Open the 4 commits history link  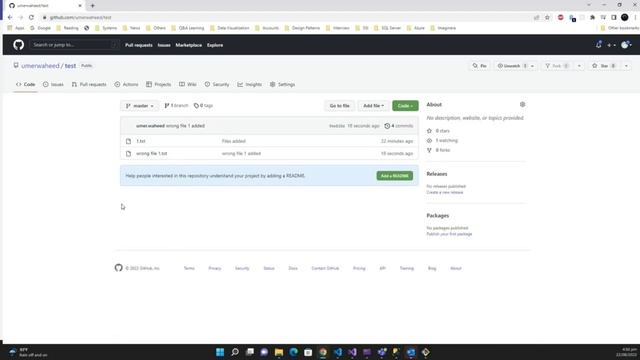[x=399, y=126]
